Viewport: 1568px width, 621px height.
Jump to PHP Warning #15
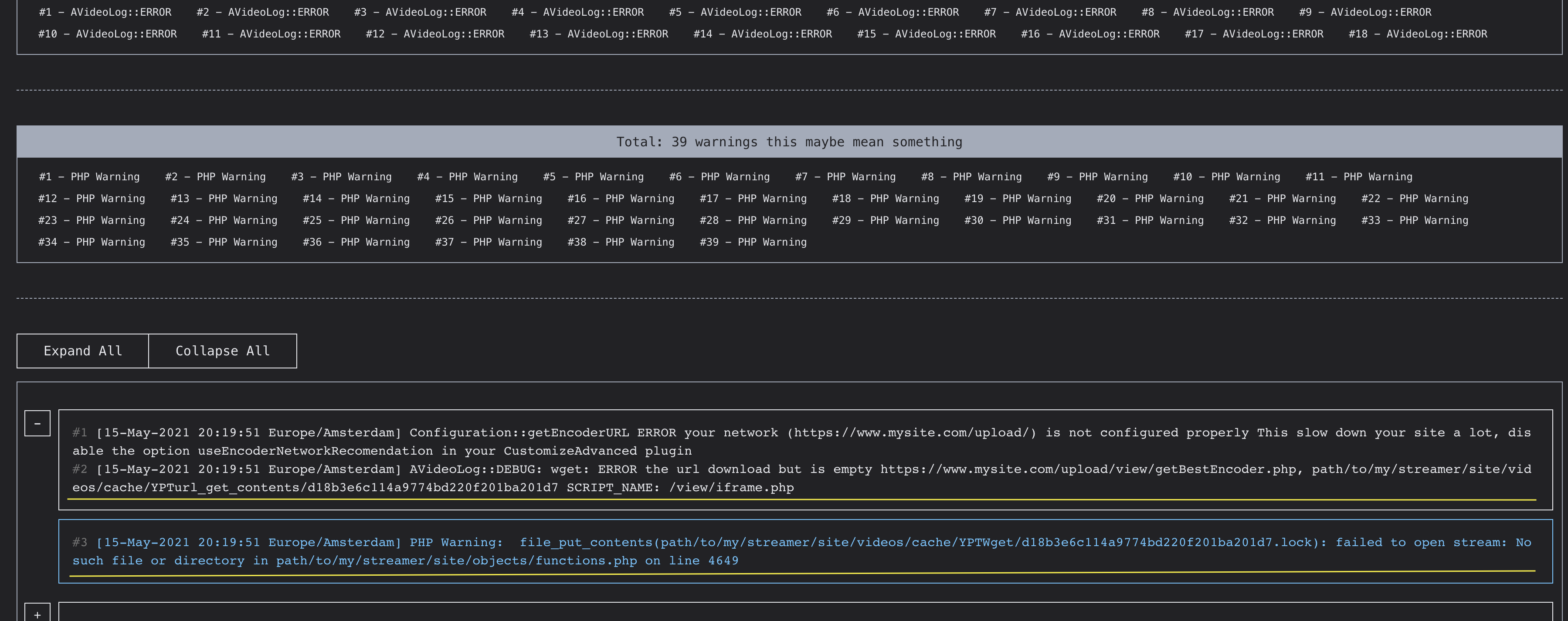click(489, 198)
